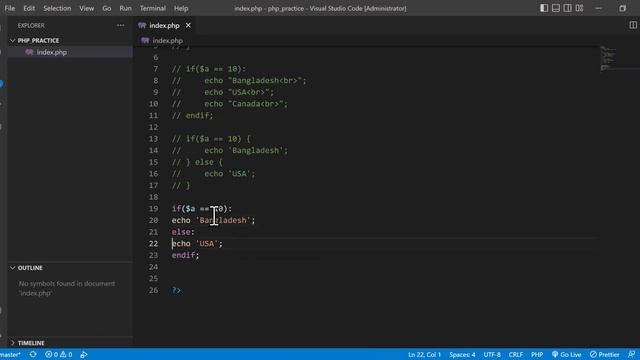Change language mode PHP in status bar
The width and height of the screenshot is (640, 360).
(537, 354)
